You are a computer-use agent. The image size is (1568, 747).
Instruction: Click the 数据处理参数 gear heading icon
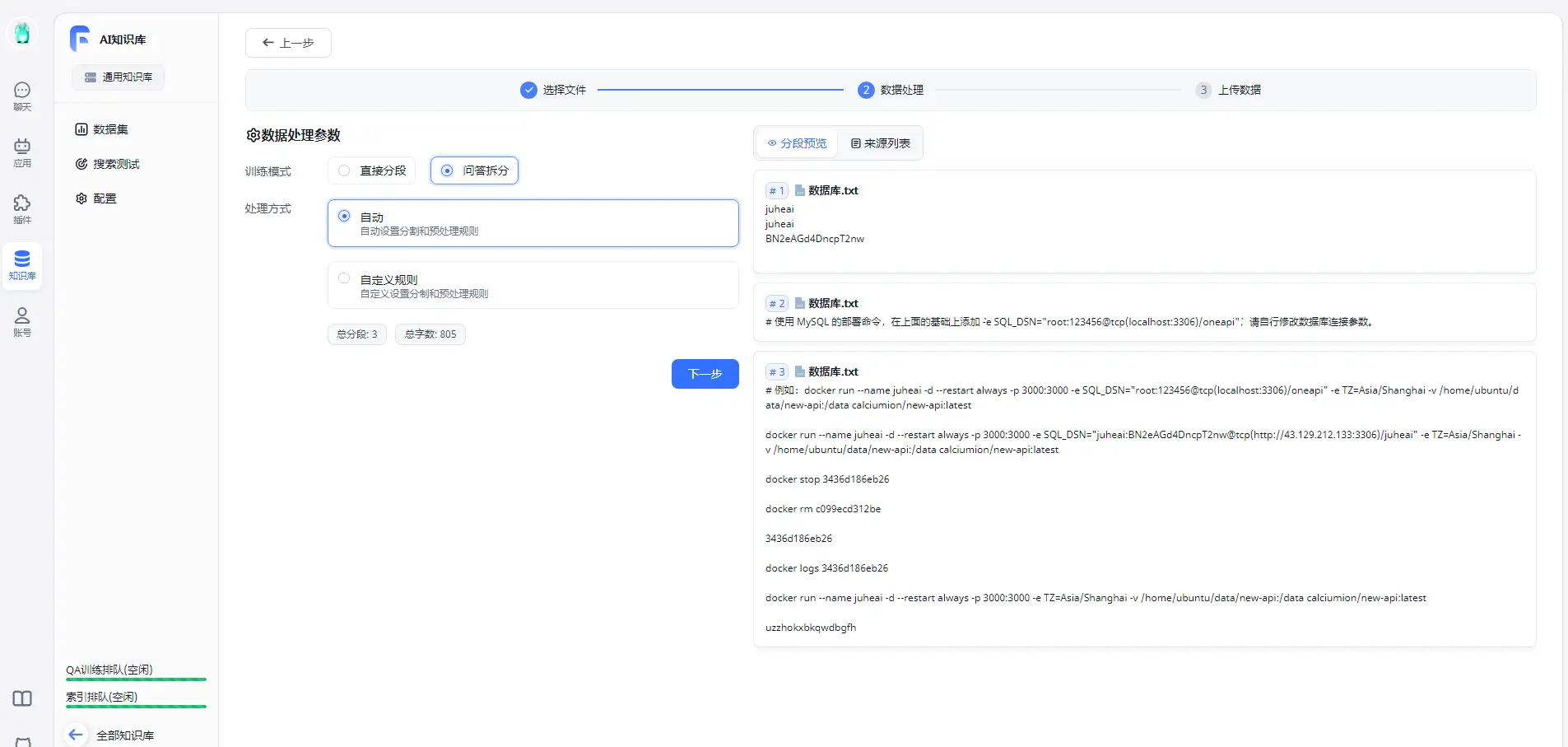coord(253,135)
